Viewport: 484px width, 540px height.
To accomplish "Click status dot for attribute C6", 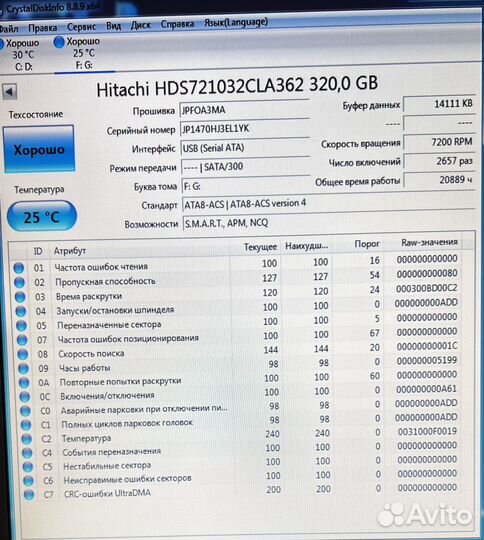I will coord(28,481).
